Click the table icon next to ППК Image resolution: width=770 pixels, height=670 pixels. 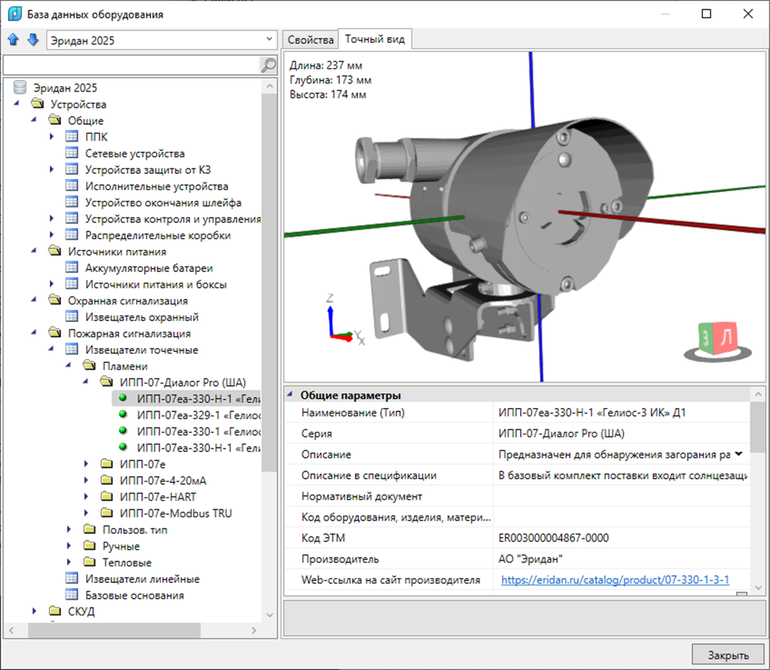click(x=72, y=137)
